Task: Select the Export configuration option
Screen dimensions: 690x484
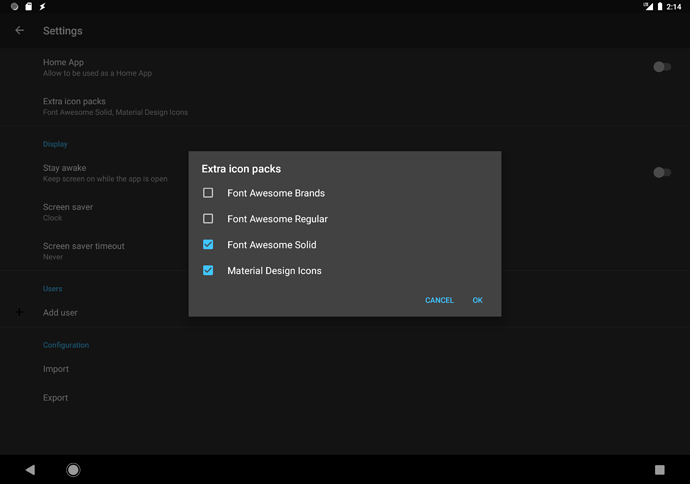Action: pos(56,398)
